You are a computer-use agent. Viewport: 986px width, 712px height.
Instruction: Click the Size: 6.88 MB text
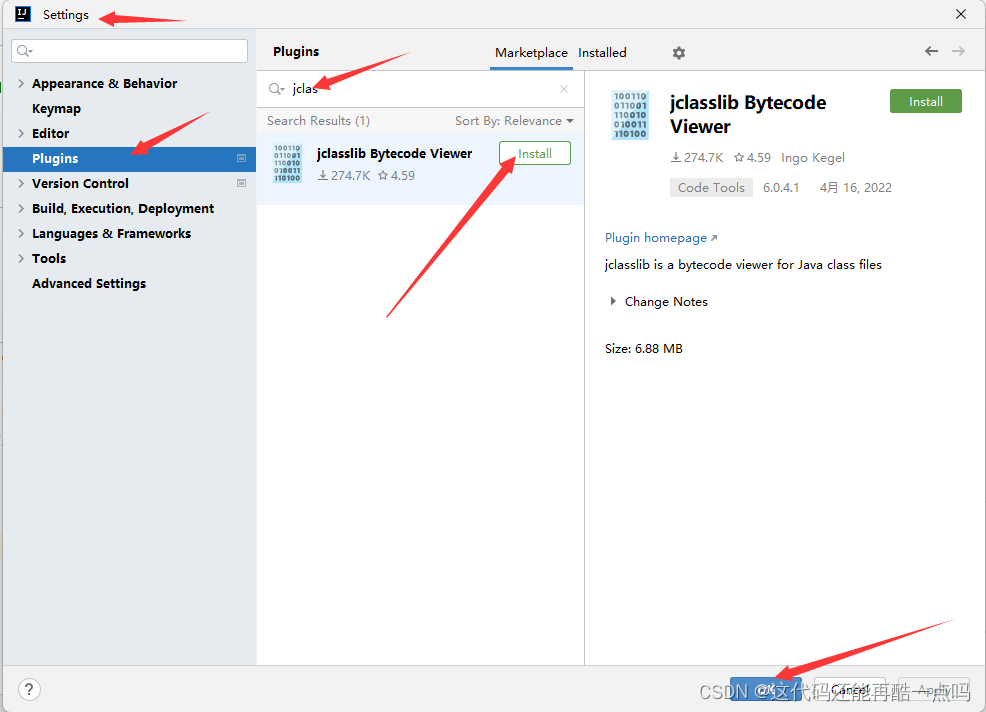point(643,348)
